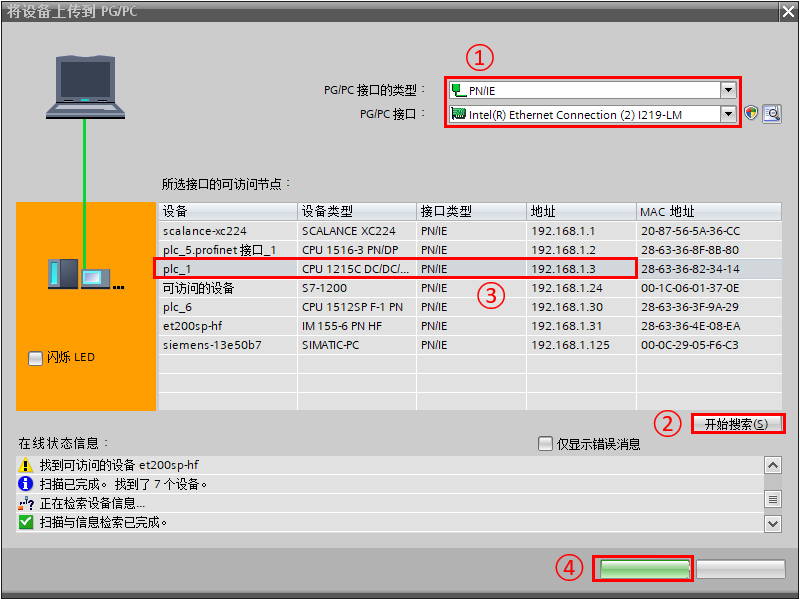
Task: Select the plc_5.profinet 接口_1 row
Action: pos(470,250)
